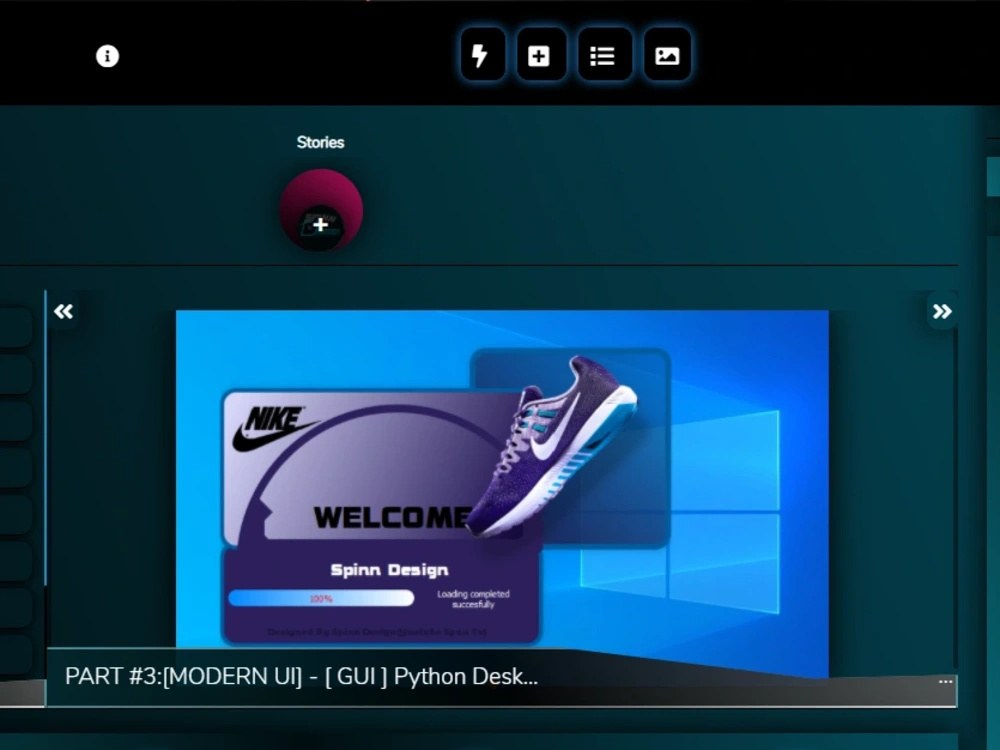Click the plus add-new toolbar icon

pyautogui.click(x=541, y=55)
